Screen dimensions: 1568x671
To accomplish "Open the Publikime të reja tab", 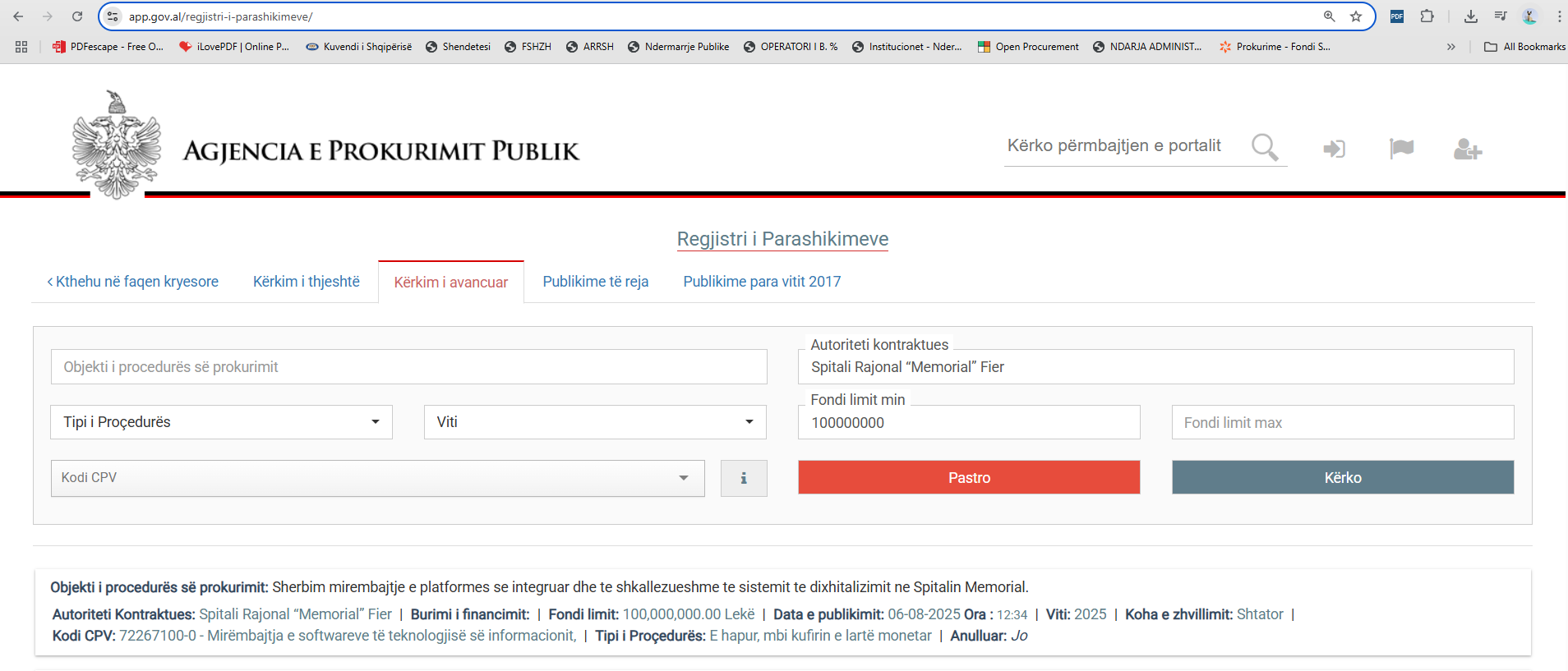I will point(595,282).
